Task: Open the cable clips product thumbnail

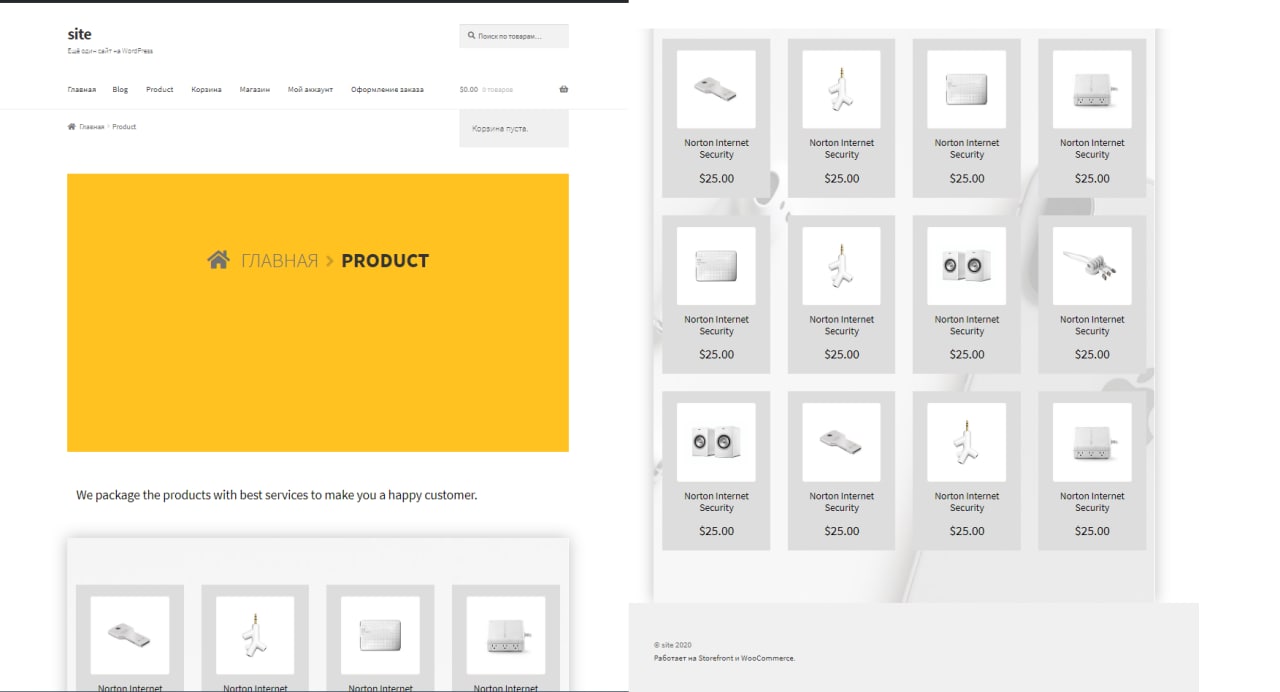Action: click(1092, 266)
